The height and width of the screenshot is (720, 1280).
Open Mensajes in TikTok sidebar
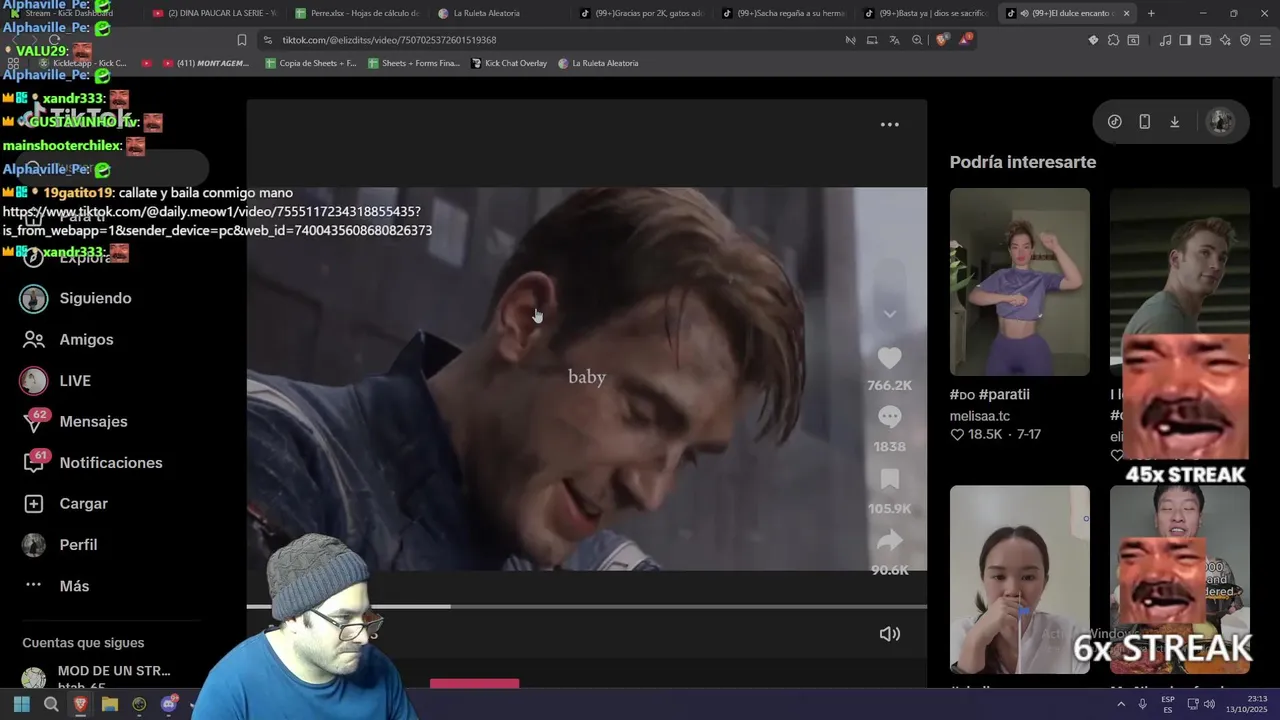[93, 422]
